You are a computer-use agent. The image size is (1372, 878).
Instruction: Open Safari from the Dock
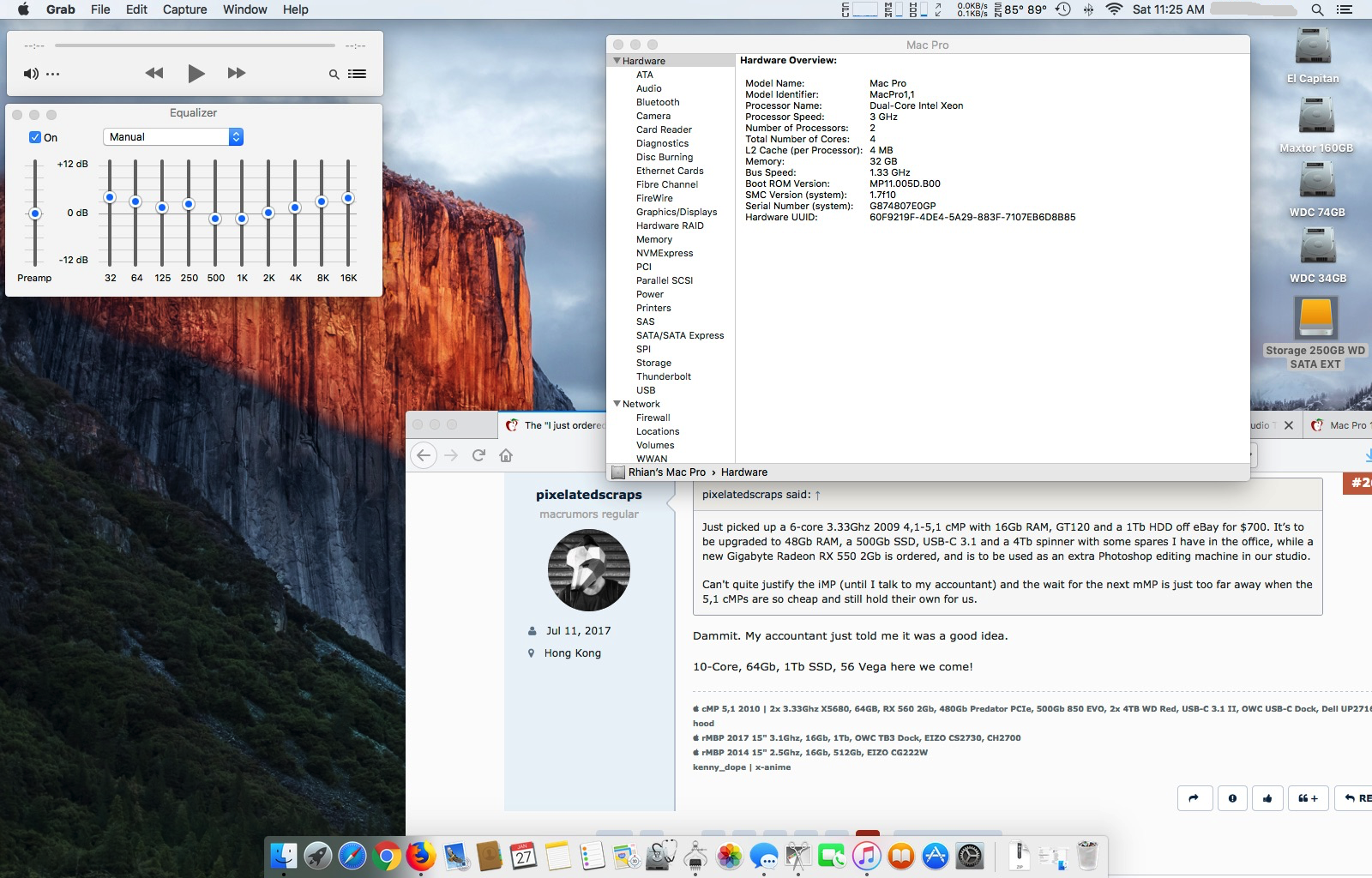click(352, 856)
